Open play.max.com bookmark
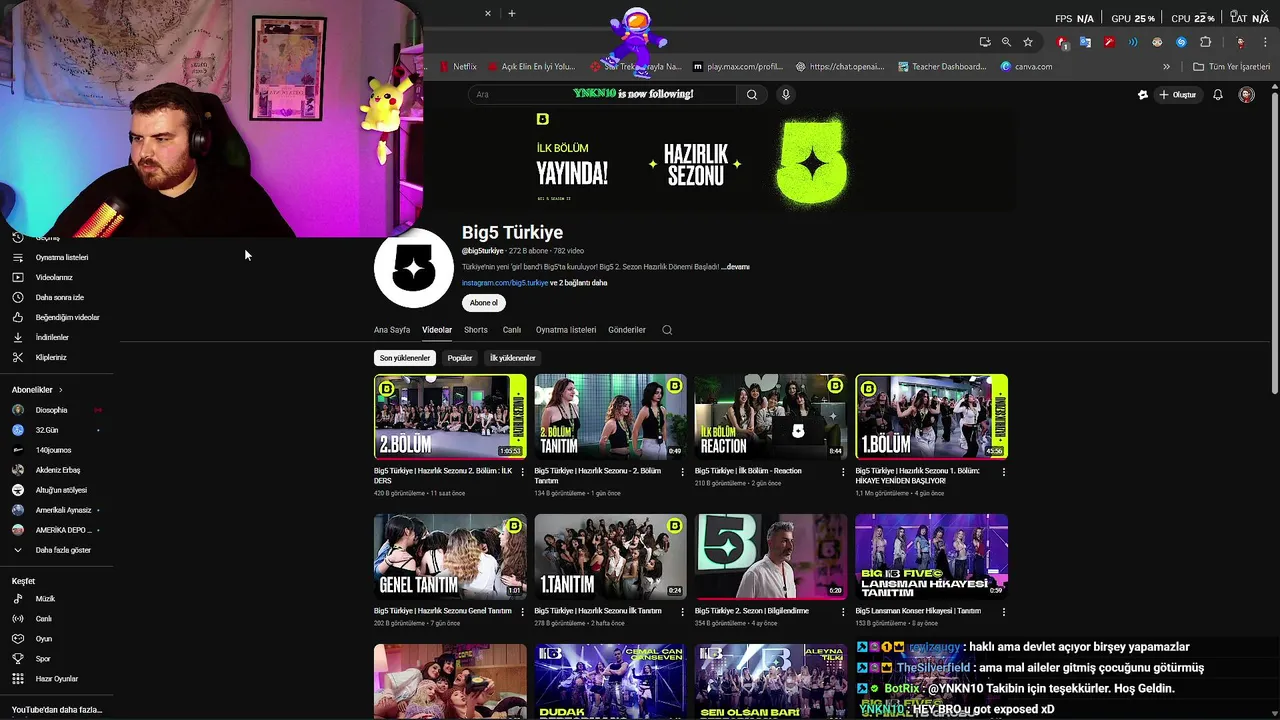1280x720 pixels. (x=738, y=67)
